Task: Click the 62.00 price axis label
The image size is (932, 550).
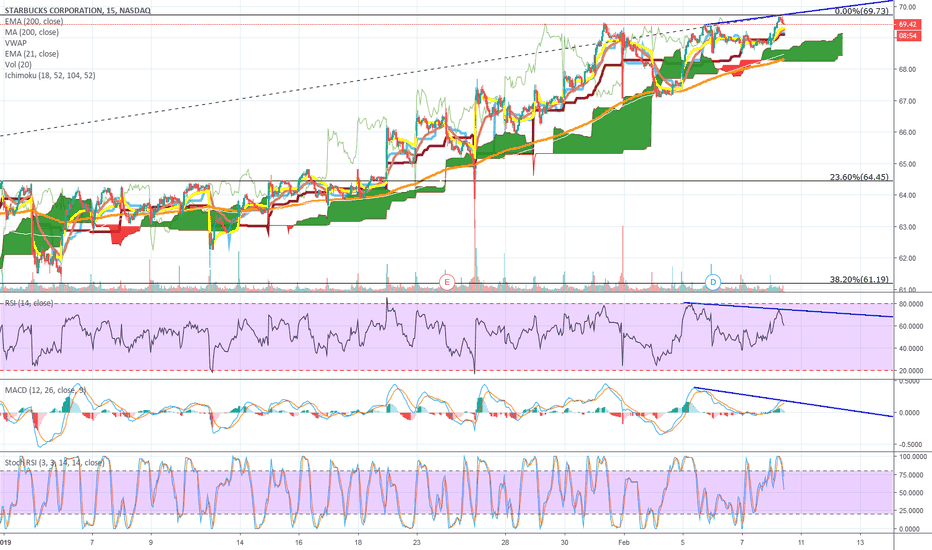Action: [907, 259]
